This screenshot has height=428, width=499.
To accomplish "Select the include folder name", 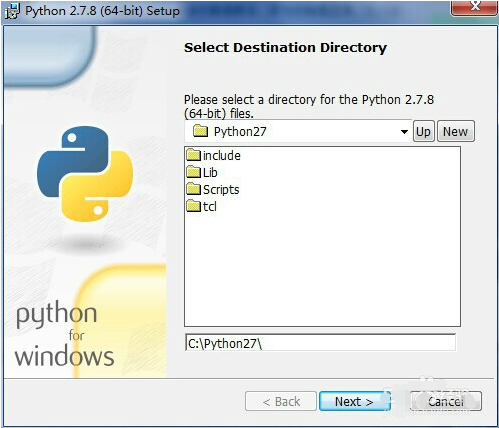I will pyautogui.click(x=222, y=156).
